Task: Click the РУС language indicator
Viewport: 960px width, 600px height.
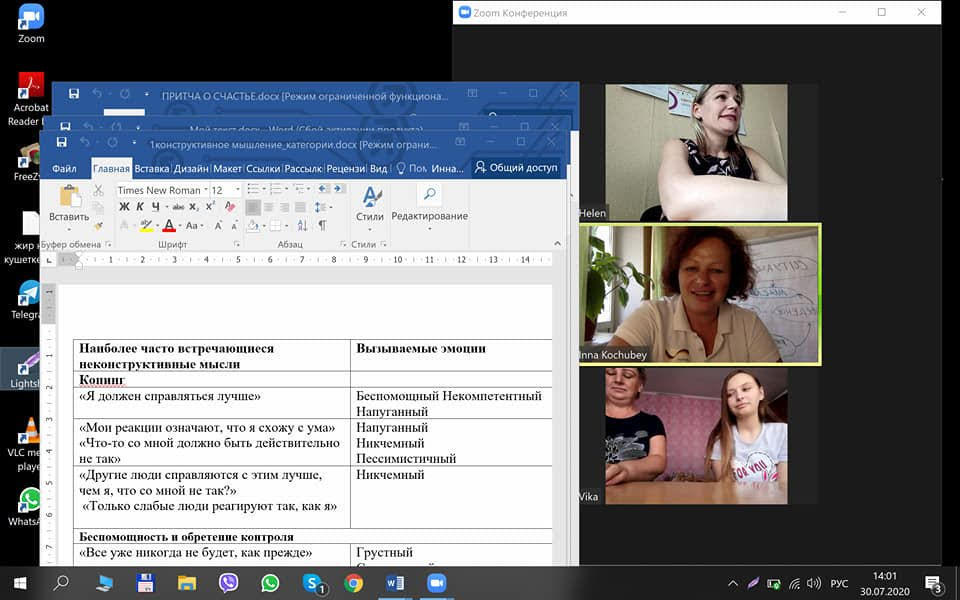Action: click(839, 583)
